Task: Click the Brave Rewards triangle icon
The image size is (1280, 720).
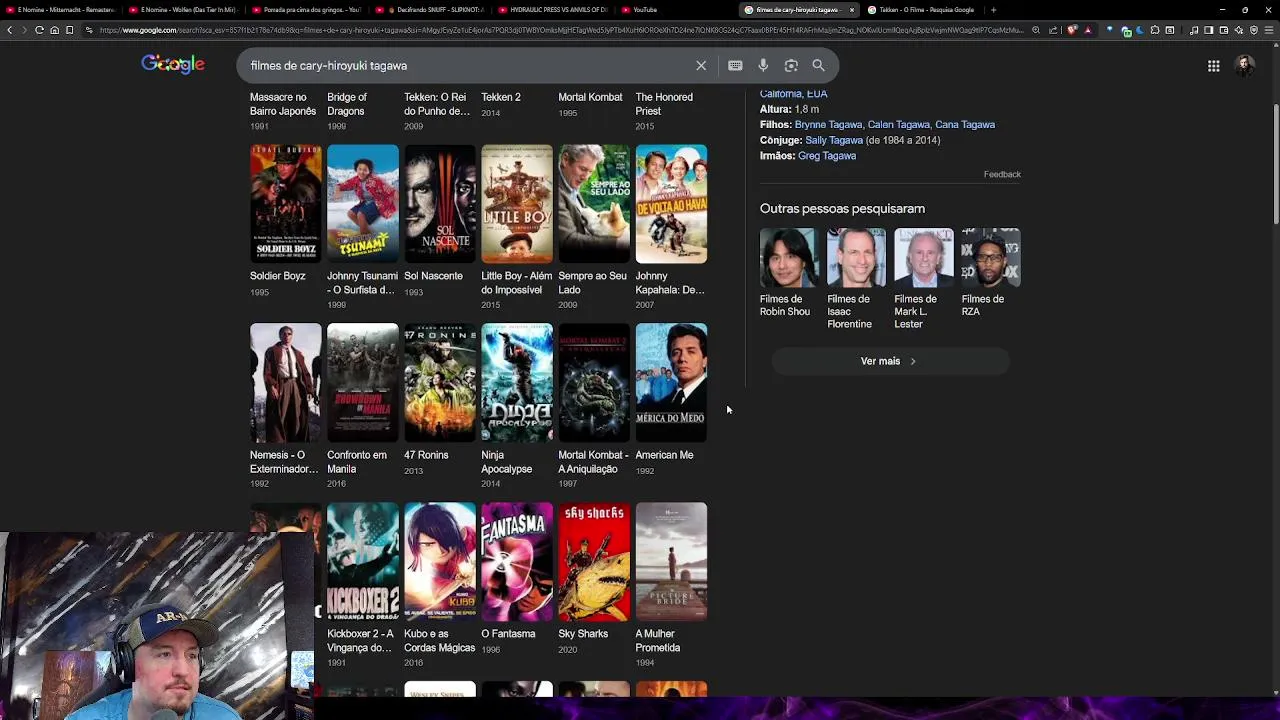Action: [1087, 30]
